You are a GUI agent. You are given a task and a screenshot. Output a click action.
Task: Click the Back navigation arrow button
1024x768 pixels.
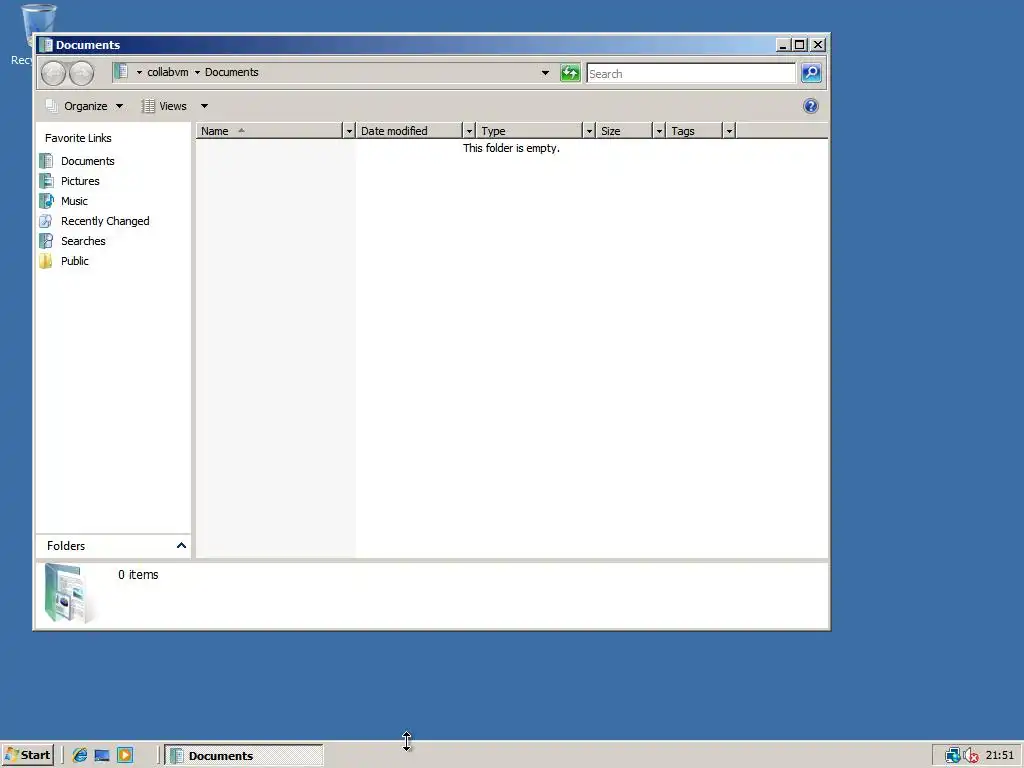tap(54, 73)
